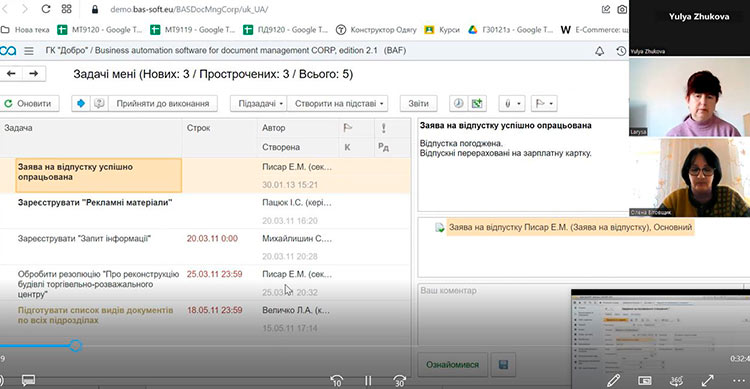Open the hamburger main menu
Screen dimensions: 750x389
29,51
